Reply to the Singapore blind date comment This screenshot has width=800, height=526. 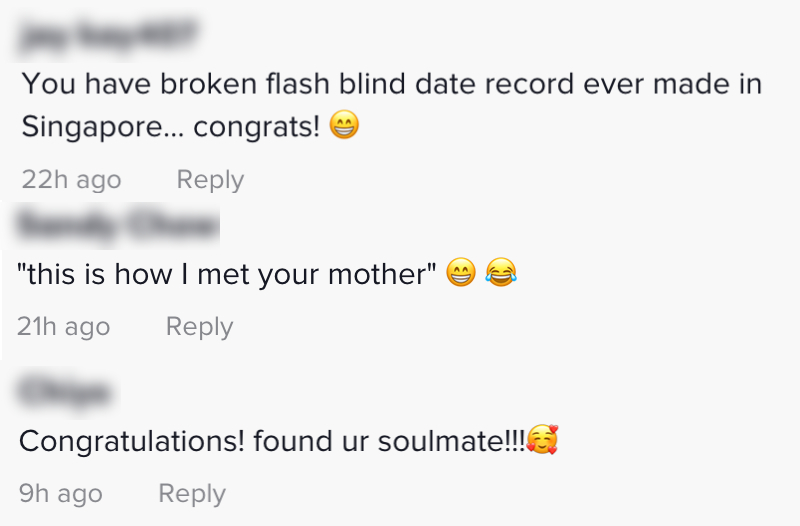point(210,180)
